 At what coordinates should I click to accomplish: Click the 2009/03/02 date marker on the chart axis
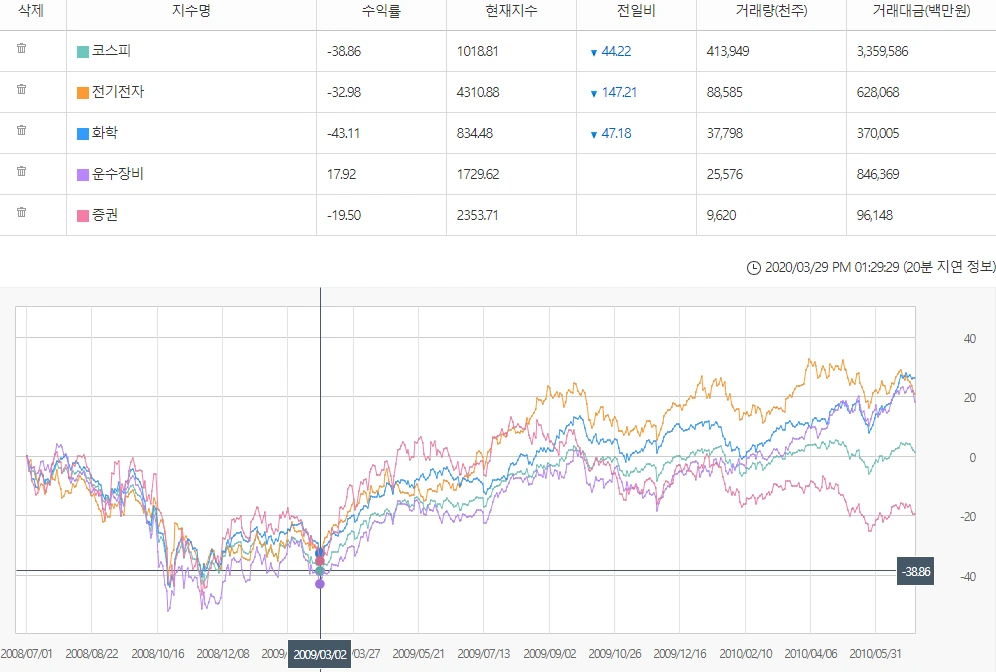tap(320, 654)
